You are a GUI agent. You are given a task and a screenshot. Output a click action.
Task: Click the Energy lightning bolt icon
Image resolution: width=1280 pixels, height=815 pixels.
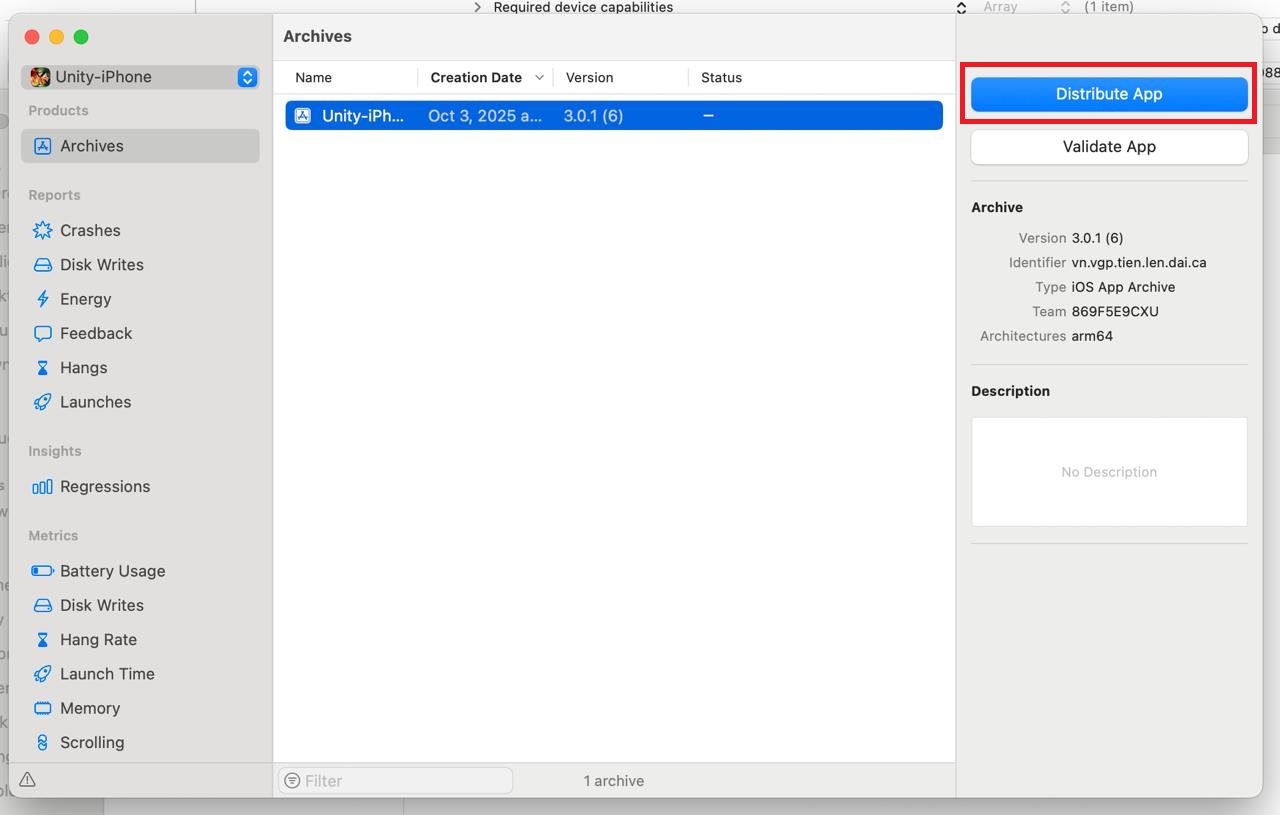[x=42, y=299]
